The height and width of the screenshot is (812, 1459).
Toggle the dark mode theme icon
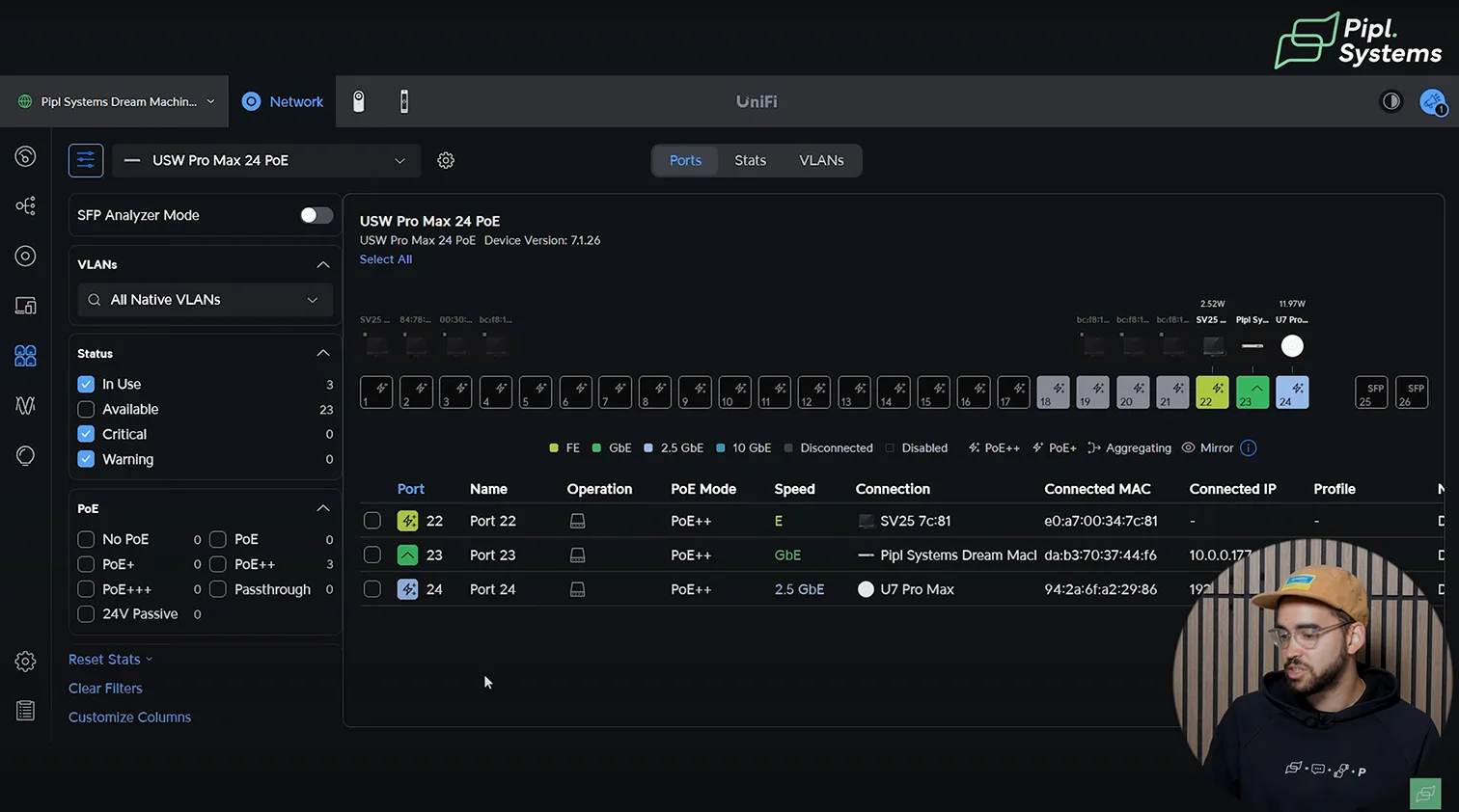(1390, 101)
